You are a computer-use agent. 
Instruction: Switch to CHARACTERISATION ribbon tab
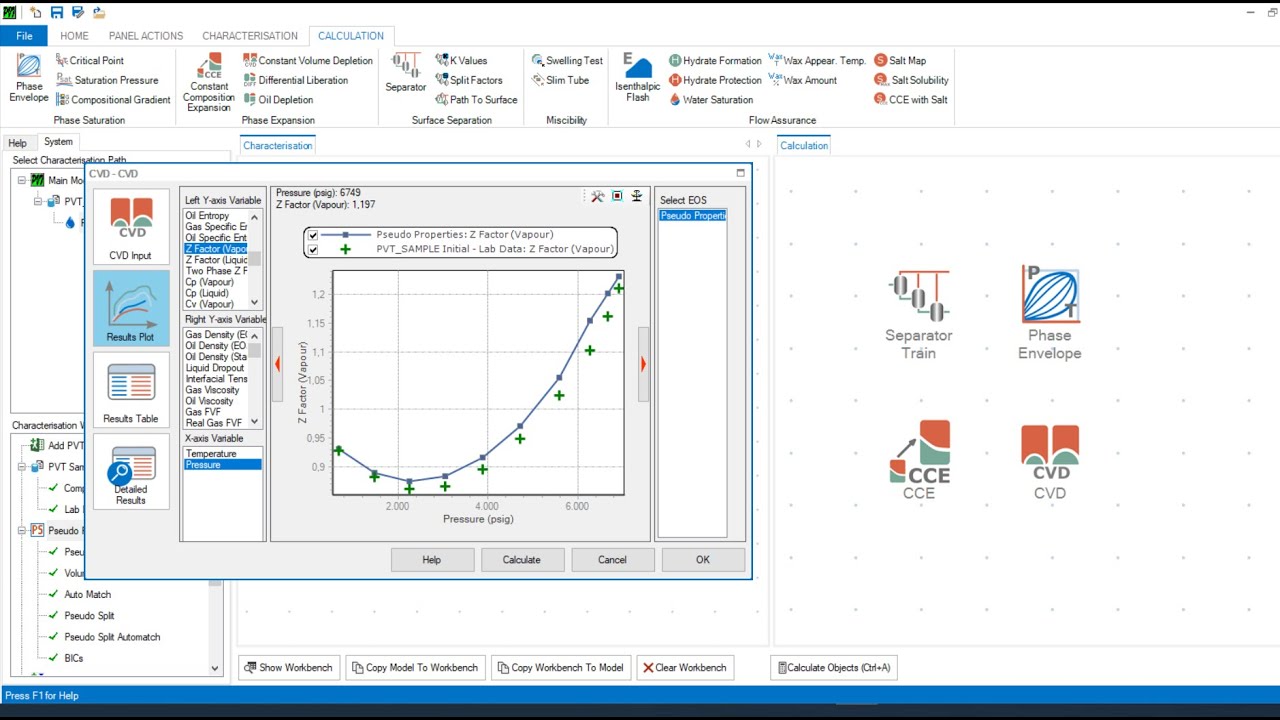250,36
